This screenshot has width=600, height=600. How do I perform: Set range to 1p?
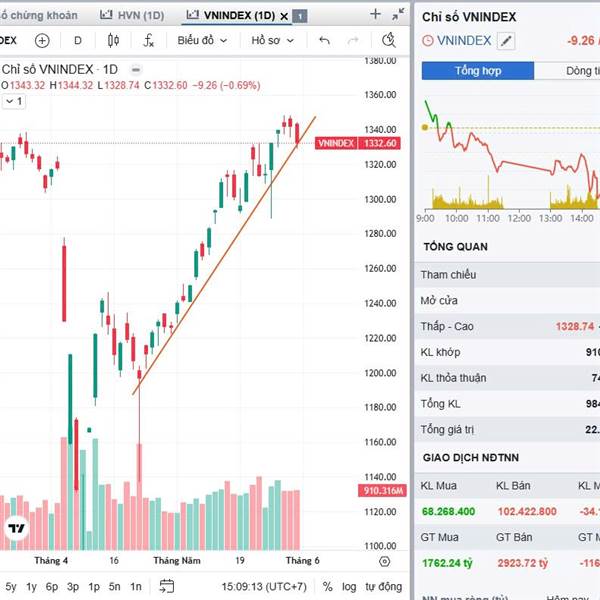(94, 587)
